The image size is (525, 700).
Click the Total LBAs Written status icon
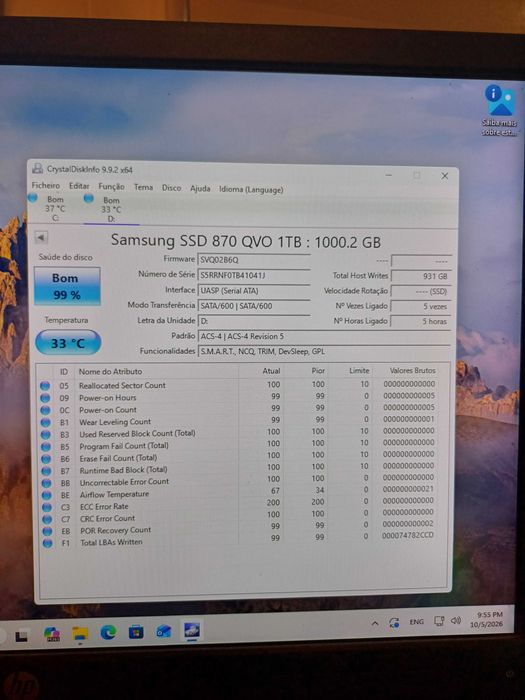coord(47,543)
